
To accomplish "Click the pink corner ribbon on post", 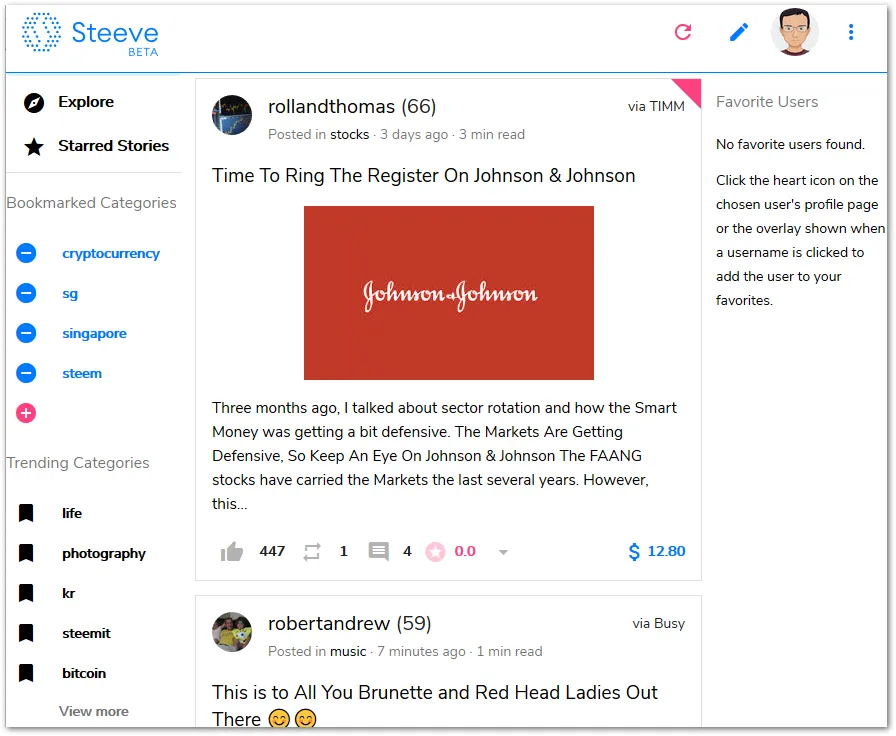I will point(690,90).
